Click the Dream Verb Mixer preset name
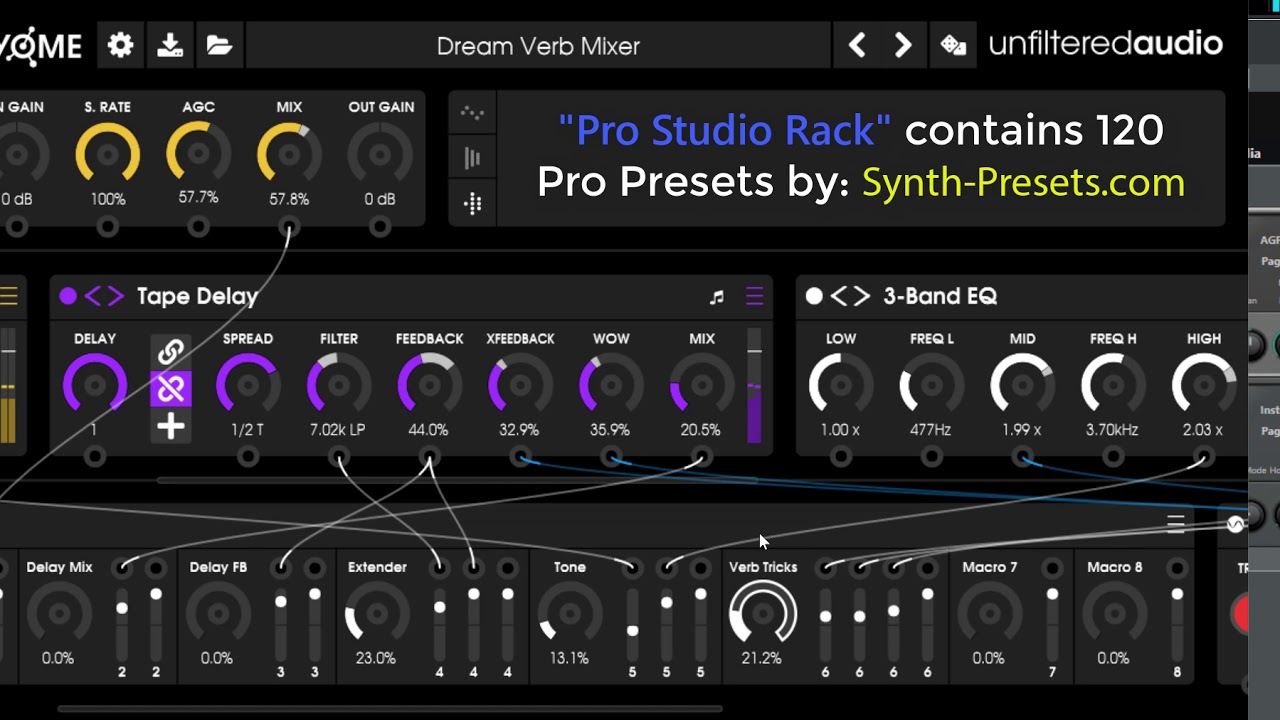Viewport: 1280px width, 720px height. click(538, 46)
